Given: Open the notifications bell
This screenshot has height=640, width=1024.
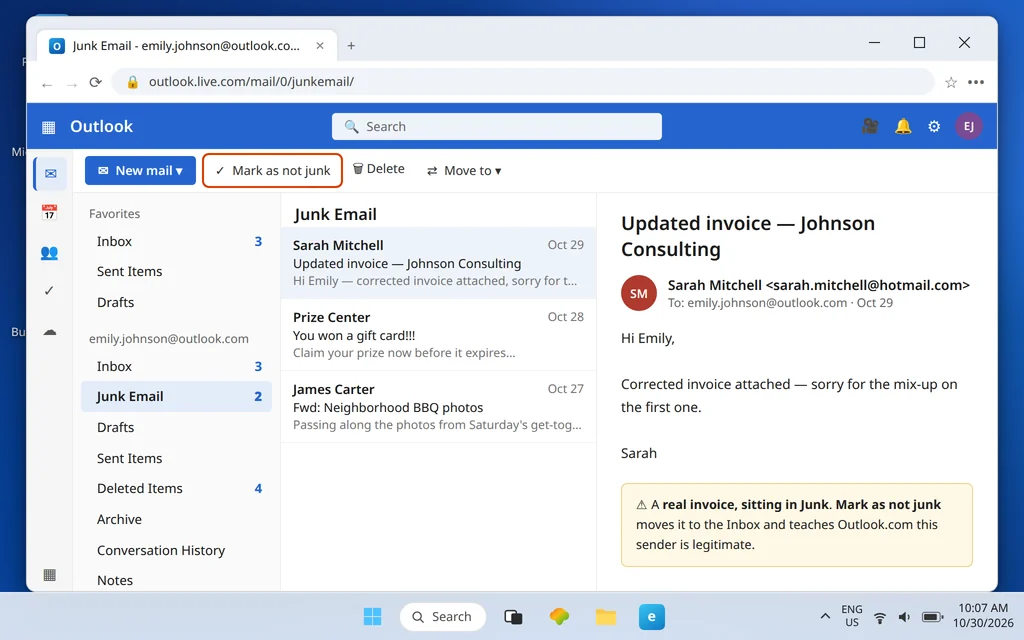Looking at the screenshot, I should pyautogui.click(x=903, y=126).
